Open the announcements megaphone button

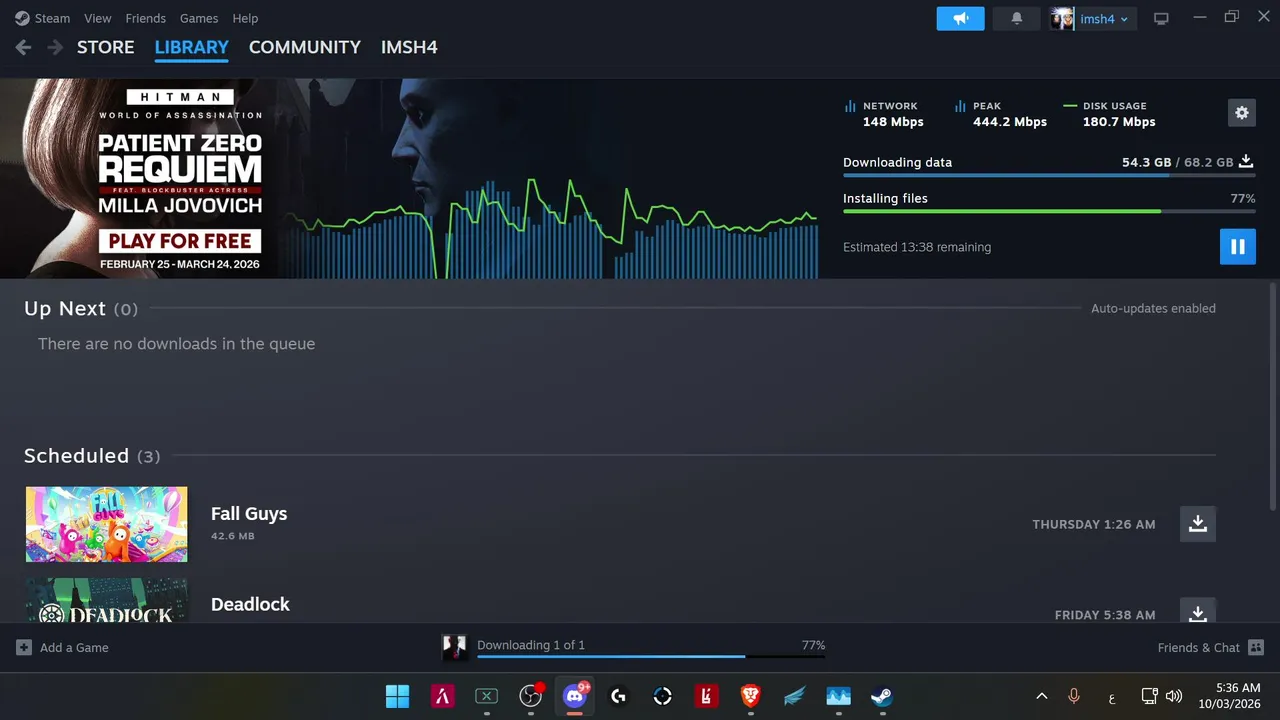[960, 18]
